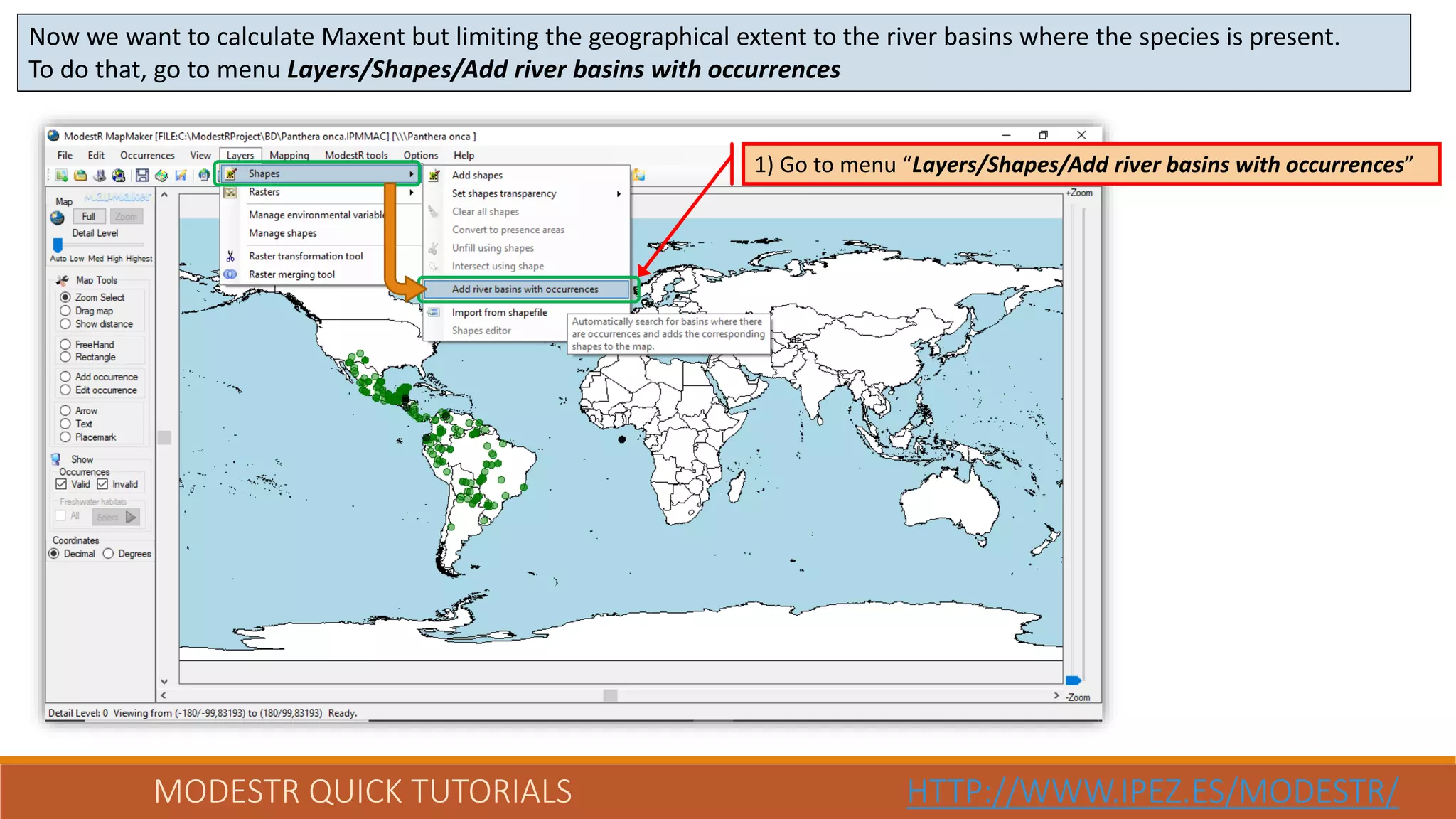Screen dimensions: 1456x819
Task: Open the Edit menu
Action: pyautogui.click(x=96, y=155)
